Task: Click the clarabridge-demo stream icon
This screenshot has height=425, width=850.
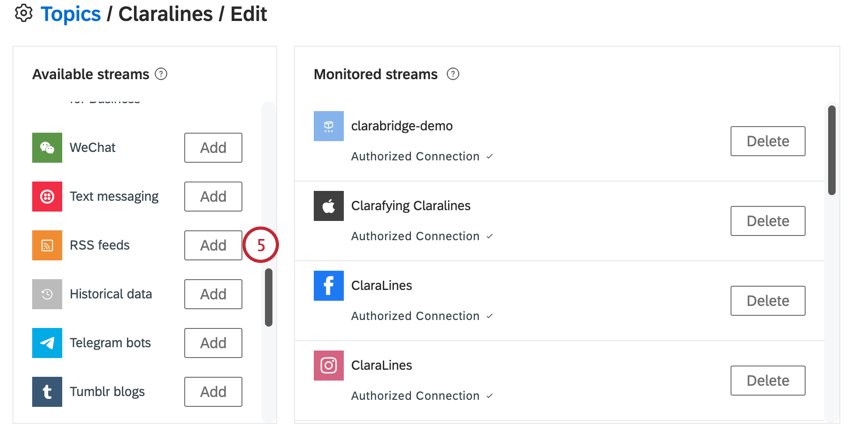Action: [329, 126]
